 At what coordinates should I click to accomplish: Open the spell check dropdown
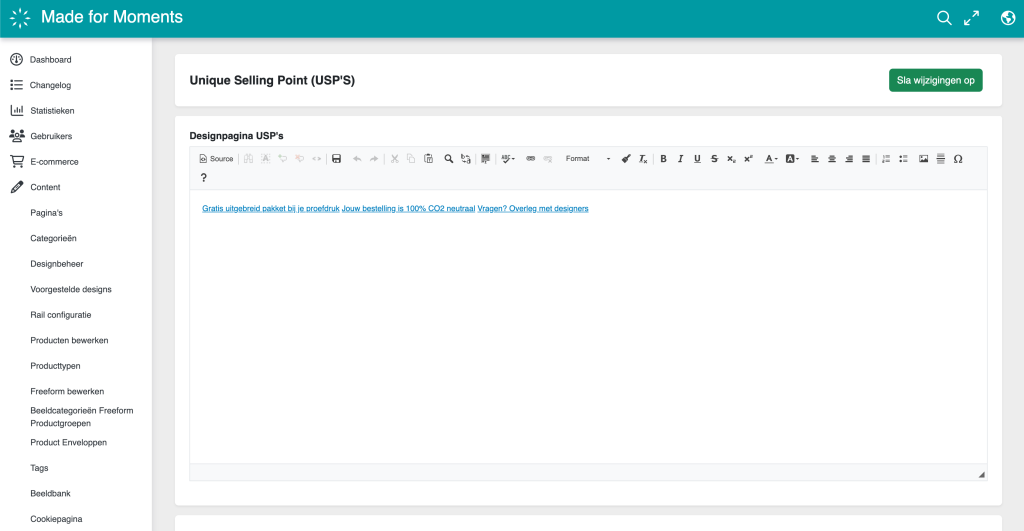tap(508, 159)
